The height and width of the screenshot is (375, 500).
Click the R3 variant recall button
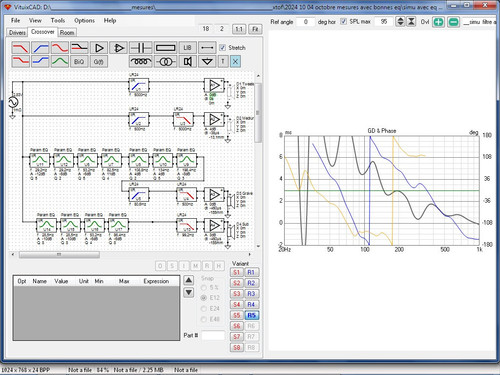click(x=251, y=294)
